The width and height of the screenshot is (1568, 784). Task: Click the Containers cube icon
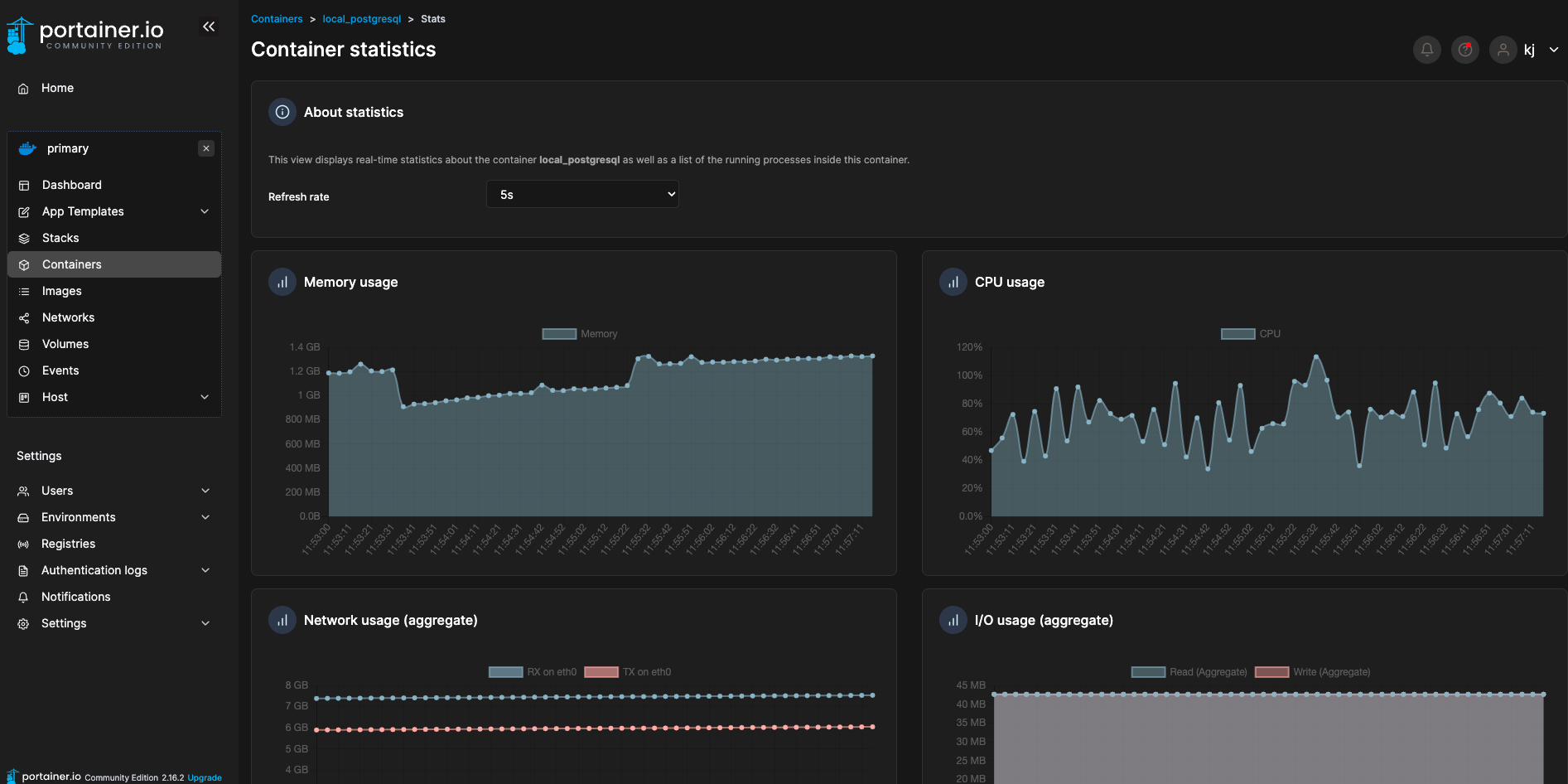[x=24, y=265]
